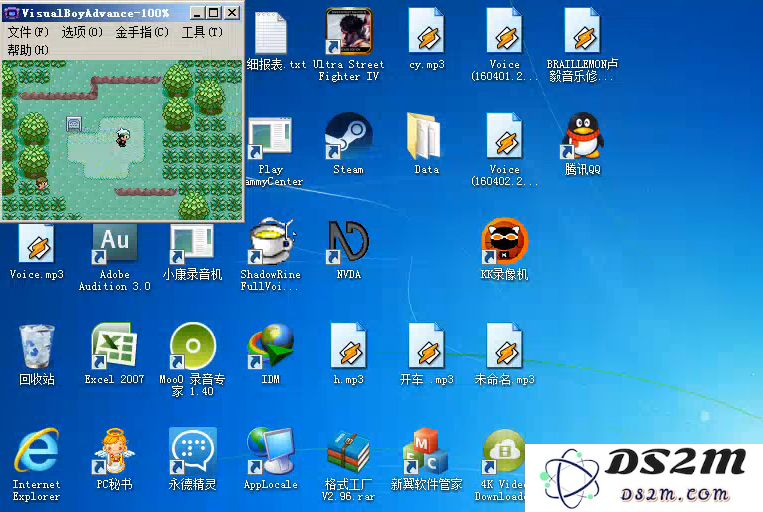Click the signpost in the game screen

coord(74,124)
